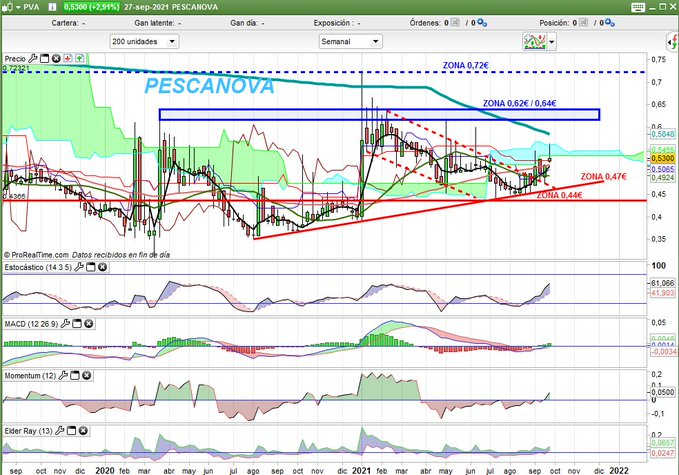
Task: Click the 2022 label on the time axis
Action: [x=618, y=470]
